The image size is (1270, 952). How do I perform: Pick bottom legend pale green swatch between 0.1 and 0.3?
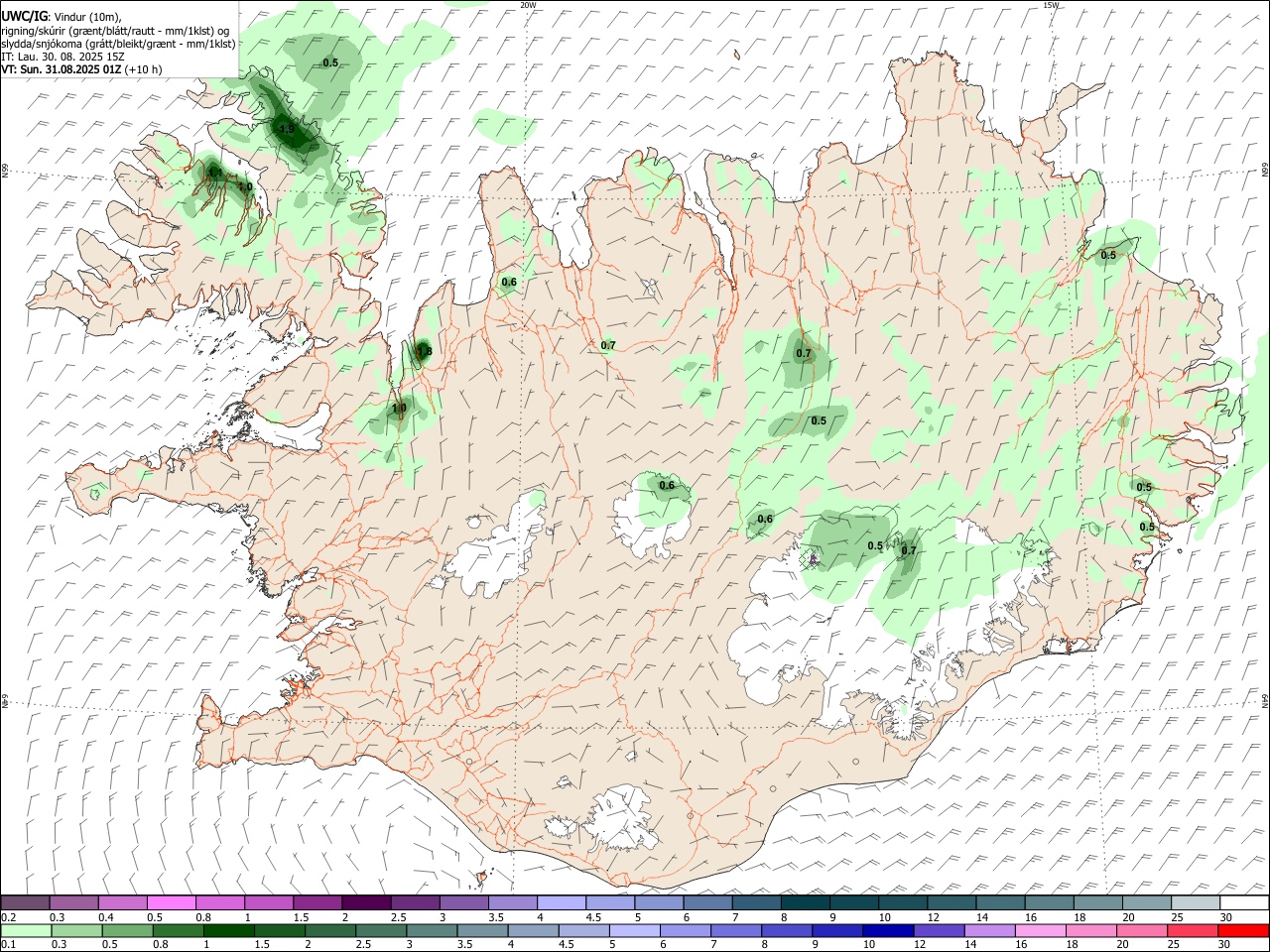pos(27,930)
